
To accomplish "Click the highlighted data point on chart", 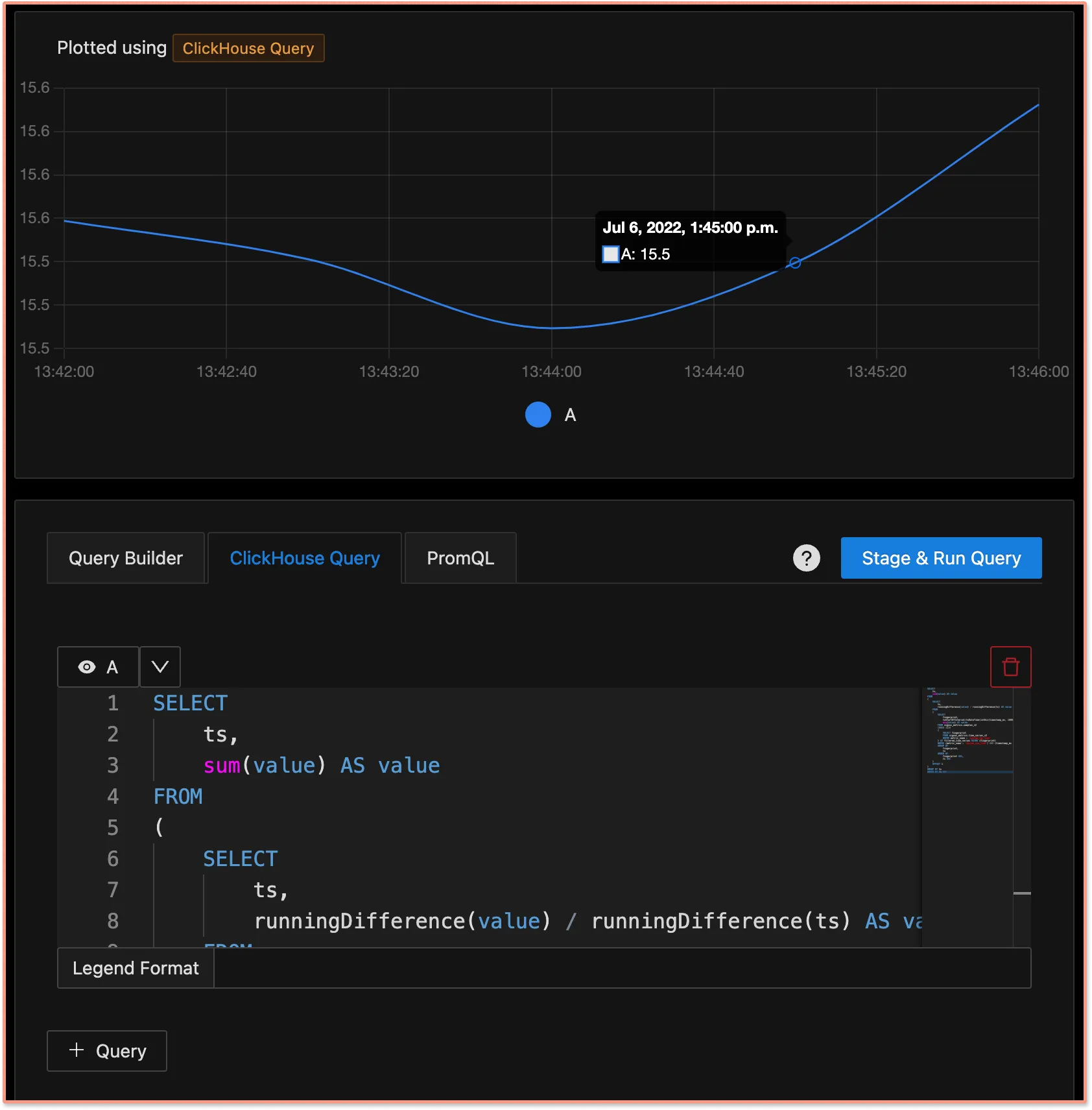I will click(794, 263).
